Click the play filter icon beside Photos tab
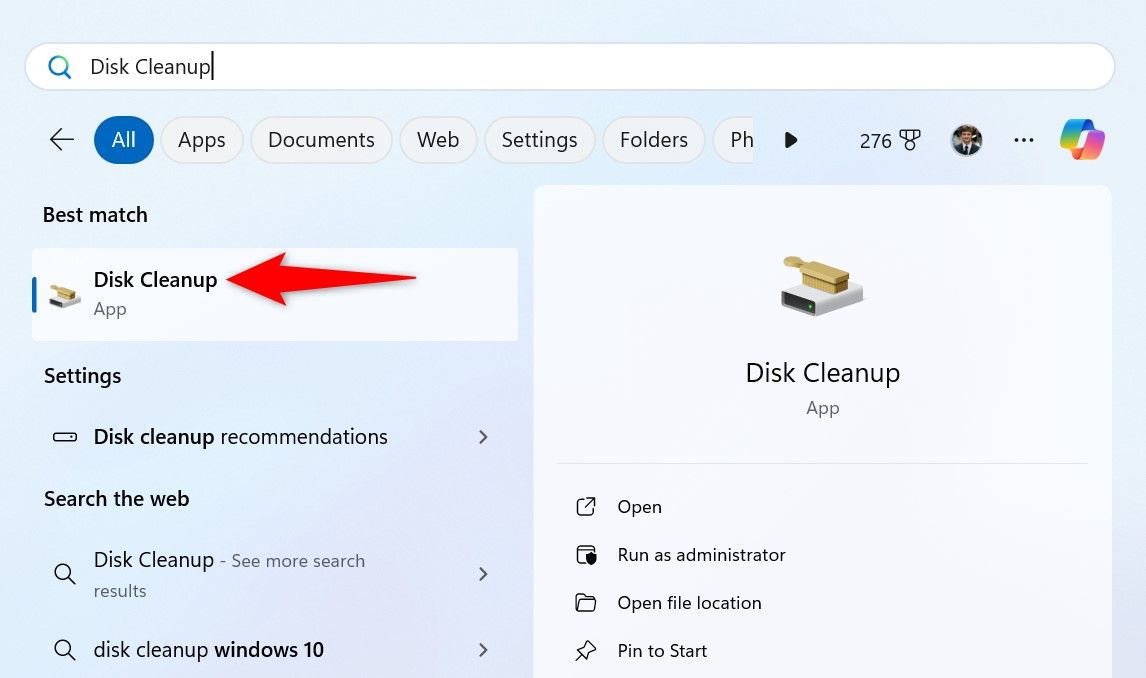Image resolution: width=1146 pixels, height=678 pixels. point(791,140)
